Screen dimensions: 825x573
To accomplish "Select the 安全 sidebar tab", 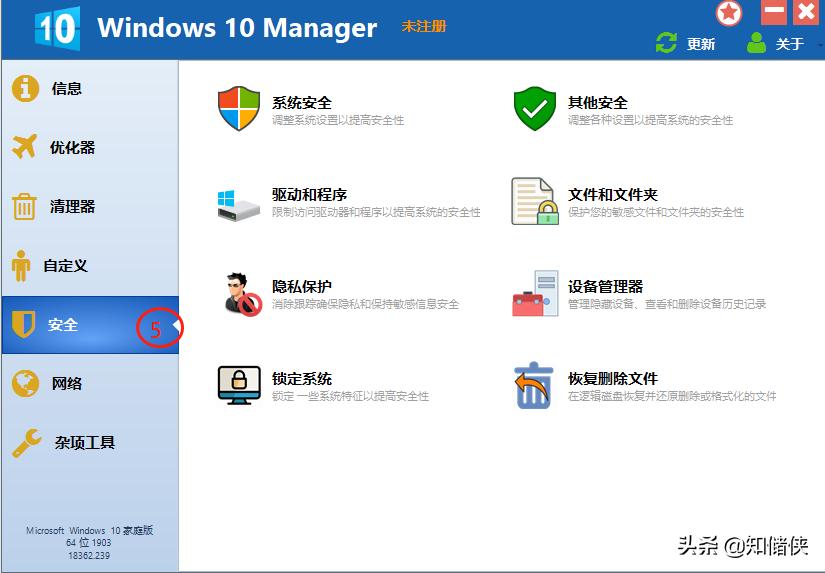I will [x=63, y=325].
